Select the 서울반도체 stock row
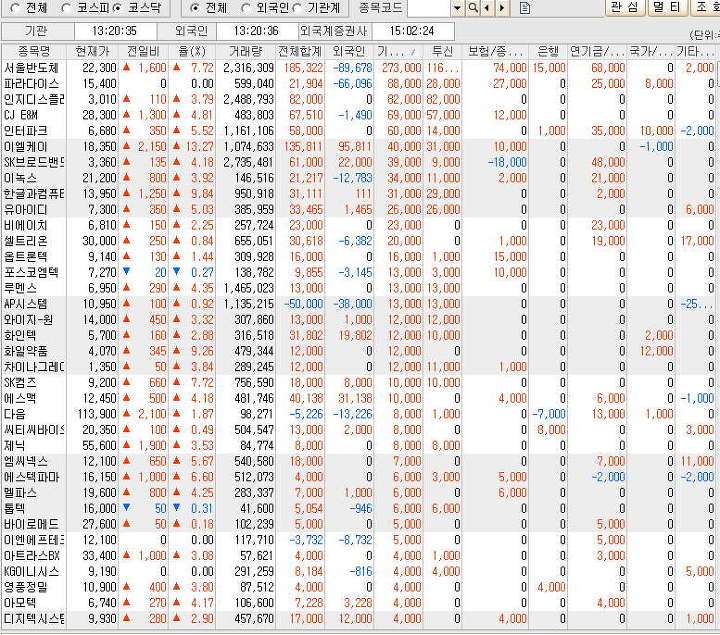The image size is (720, 635). pyautogui.click(x=359, y=68)
